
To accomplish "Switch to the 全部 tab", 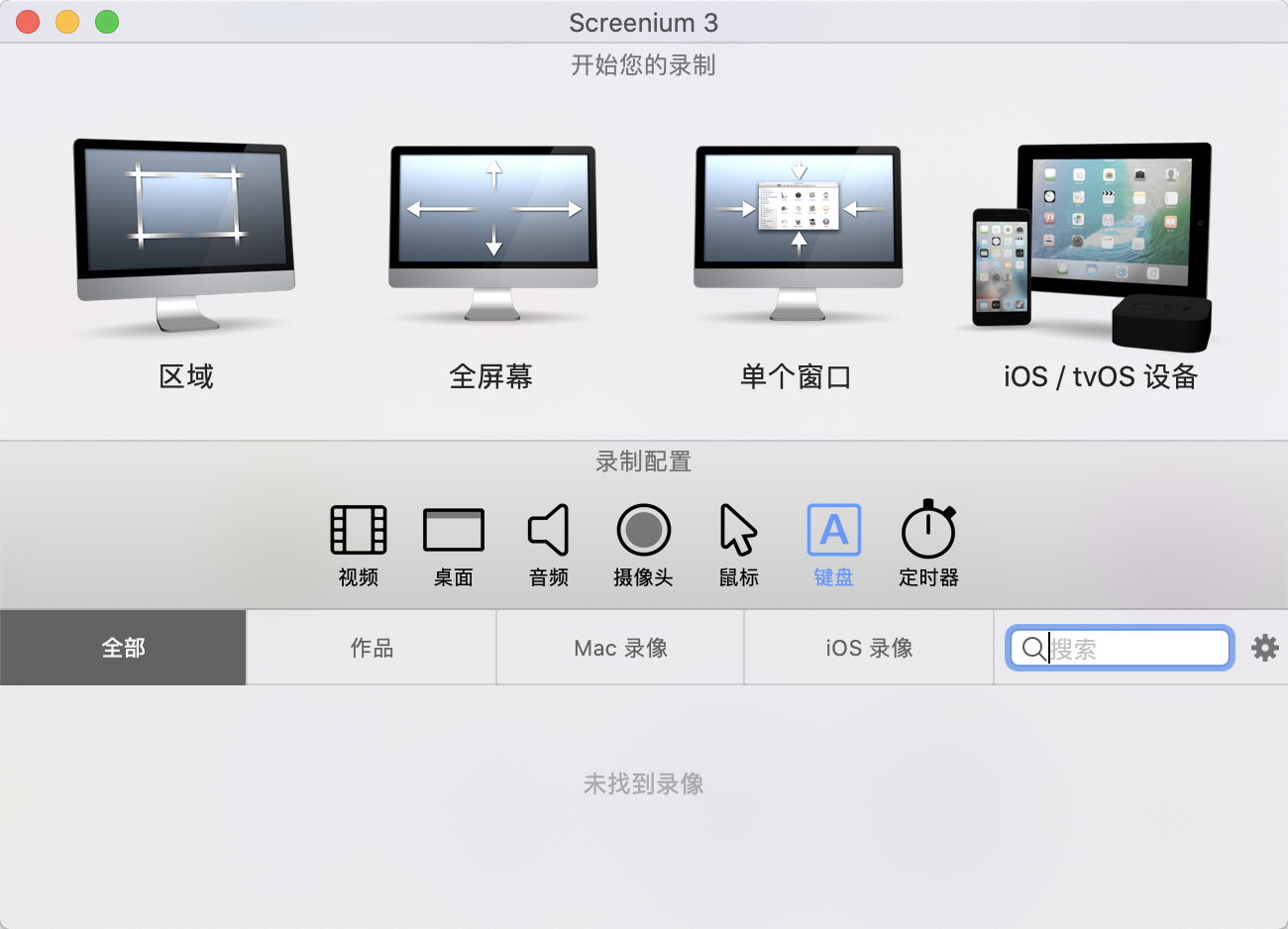I will pyautogui.click(x=123, y=648).
